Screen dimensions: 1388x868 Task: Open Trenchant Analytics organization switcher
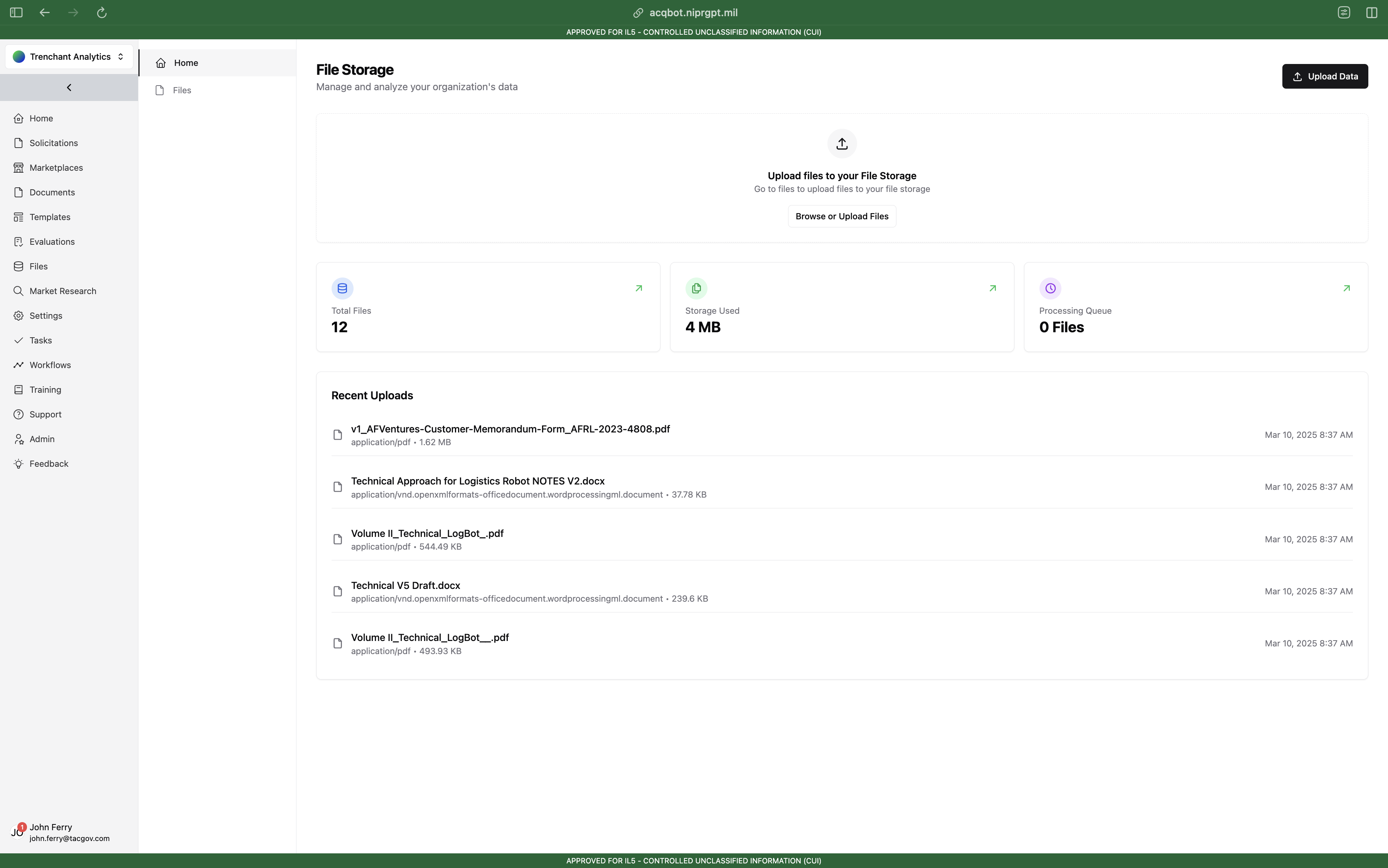point(69,57)
